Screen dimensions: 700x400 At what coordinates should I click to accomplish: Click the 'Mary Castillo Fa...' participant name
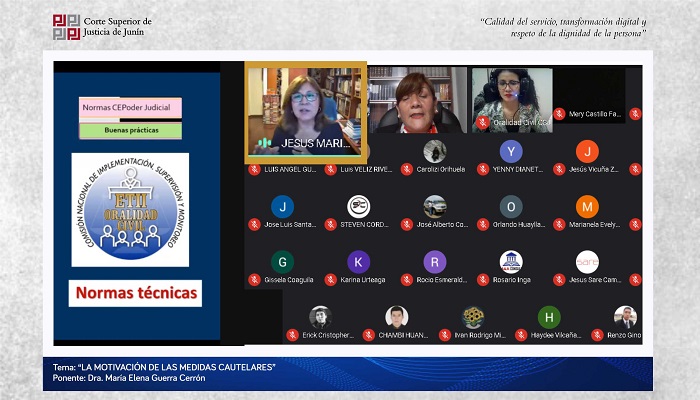point(595,114)
